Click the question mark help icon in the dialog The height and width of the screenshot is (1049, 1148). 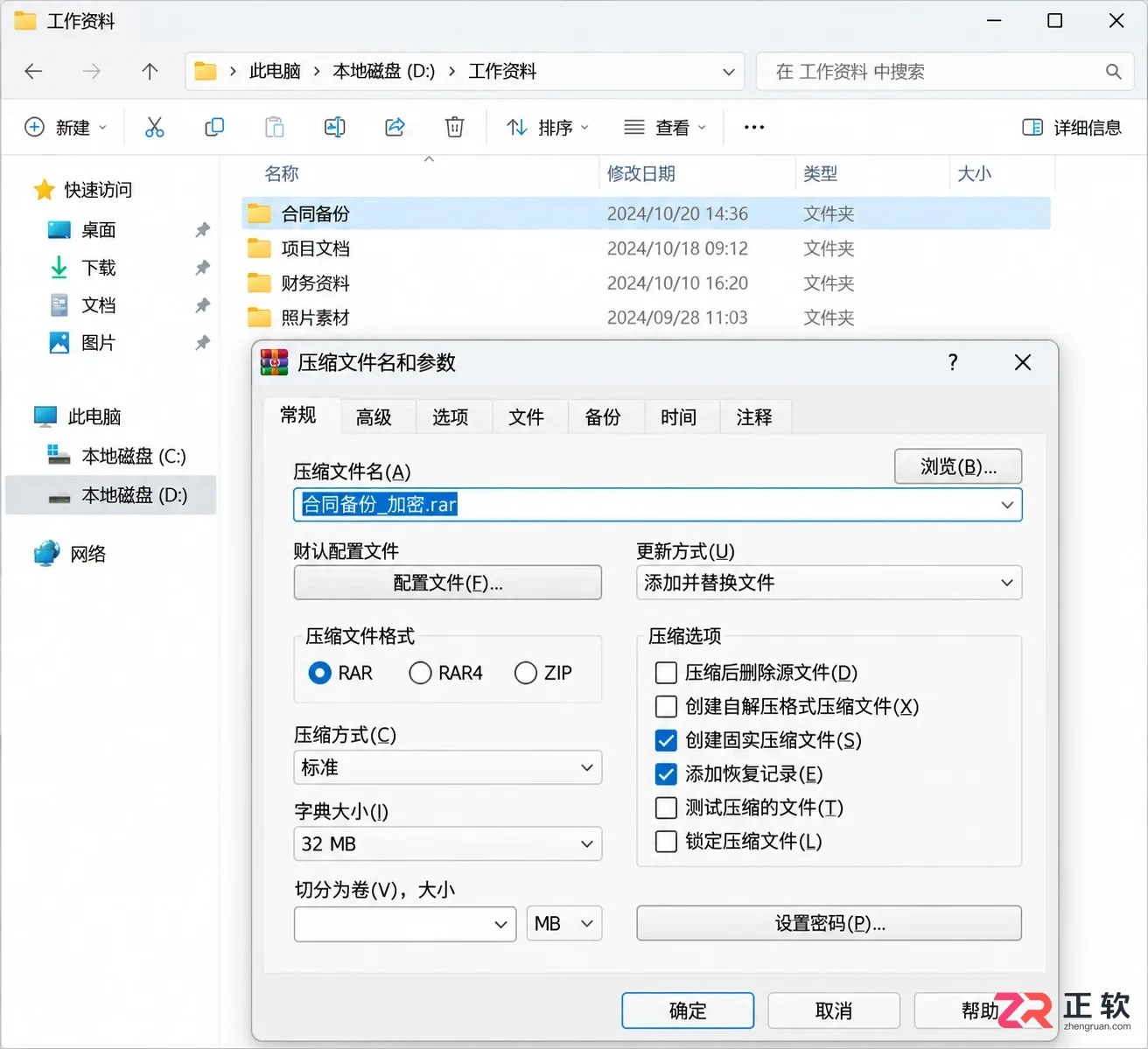[953, 362]
